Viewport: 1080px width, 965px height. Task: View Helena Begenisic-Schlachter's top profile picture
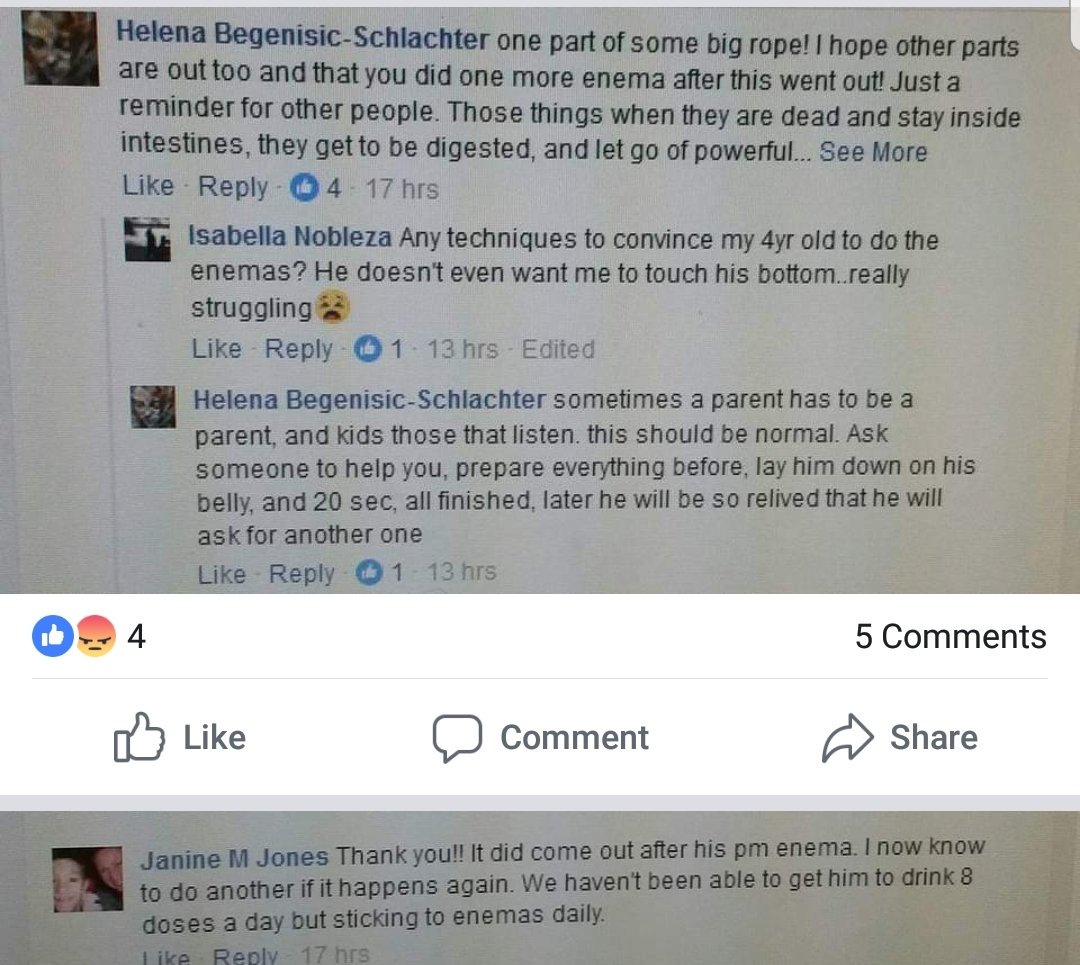(x=61, y=49)
